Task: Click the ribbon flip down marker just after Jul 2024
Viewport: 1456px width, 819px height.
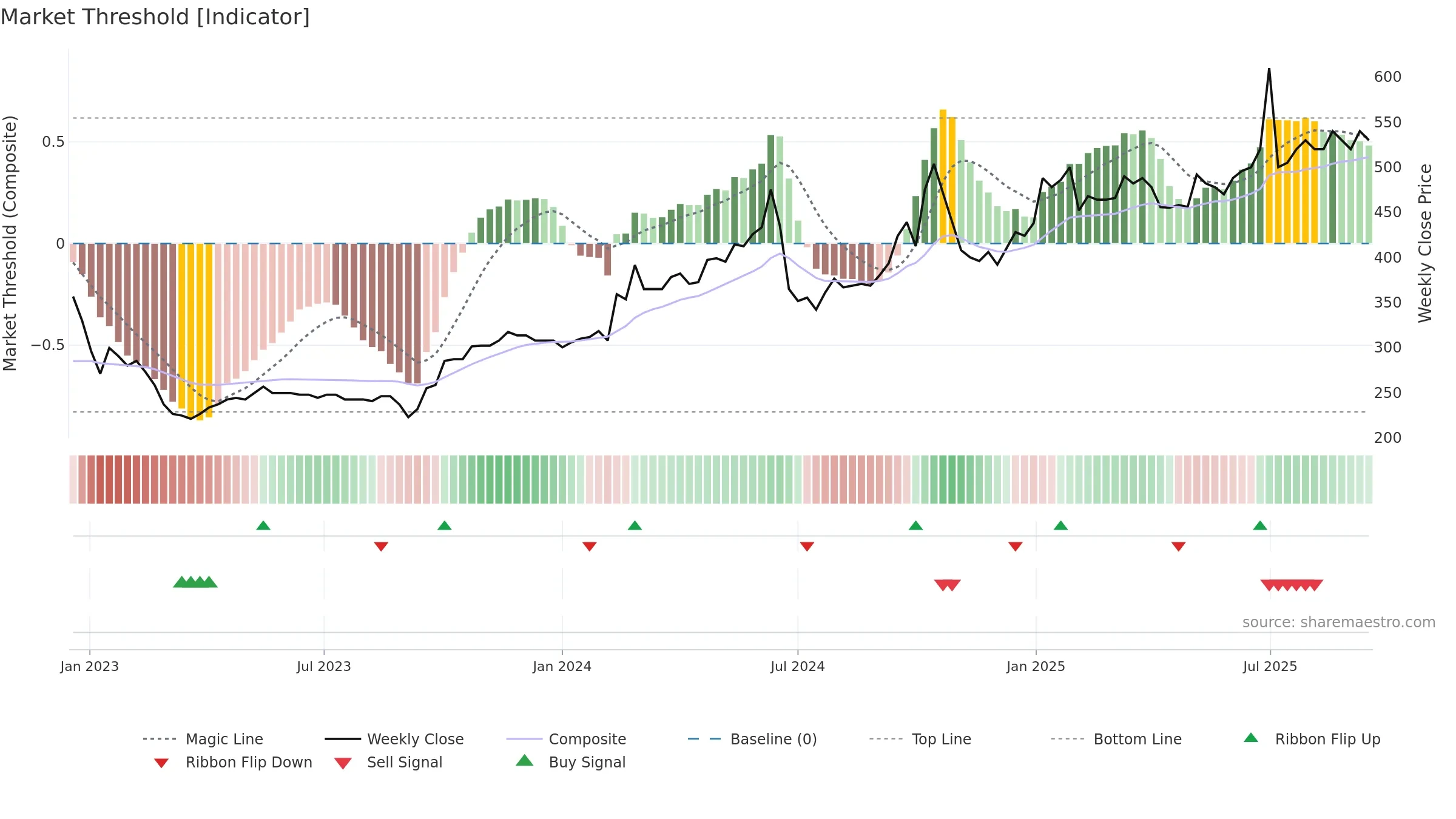Action: click(x=807, y=546)
